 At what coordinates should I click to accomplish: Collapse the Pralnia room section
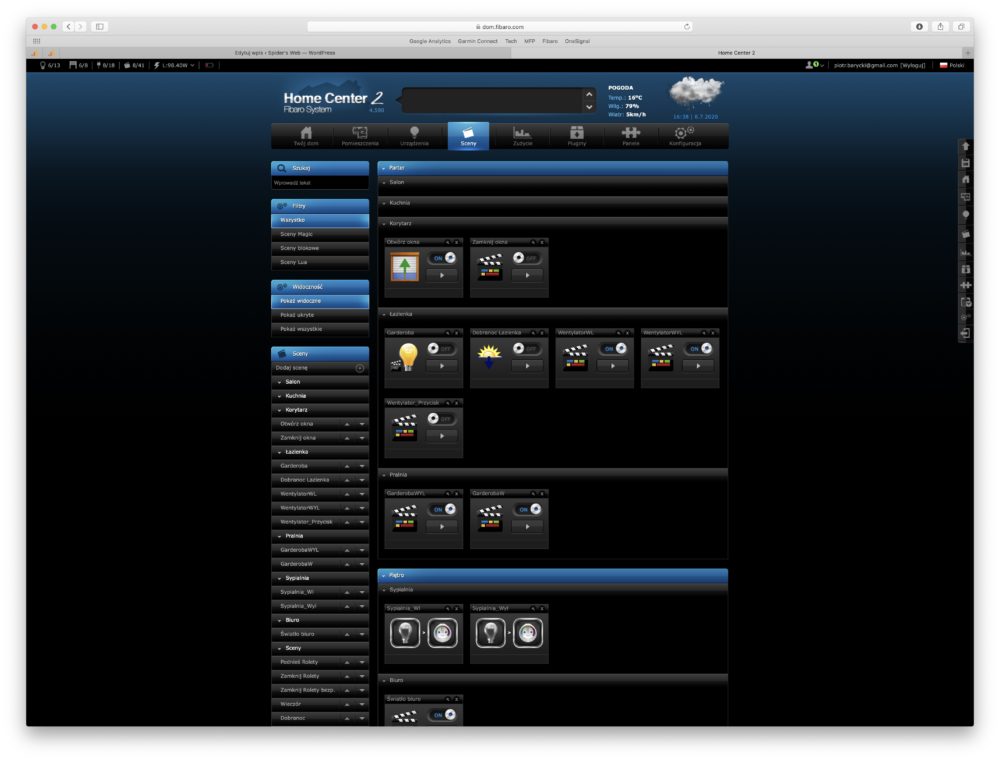[553, 475]
